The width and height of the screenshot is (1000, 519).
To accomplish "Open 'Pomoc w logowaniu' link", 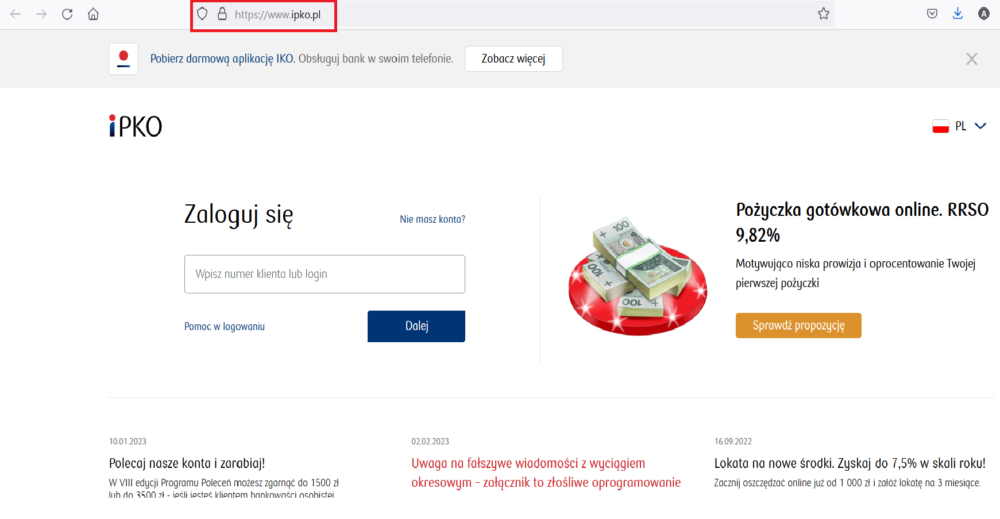I will 224,326.
